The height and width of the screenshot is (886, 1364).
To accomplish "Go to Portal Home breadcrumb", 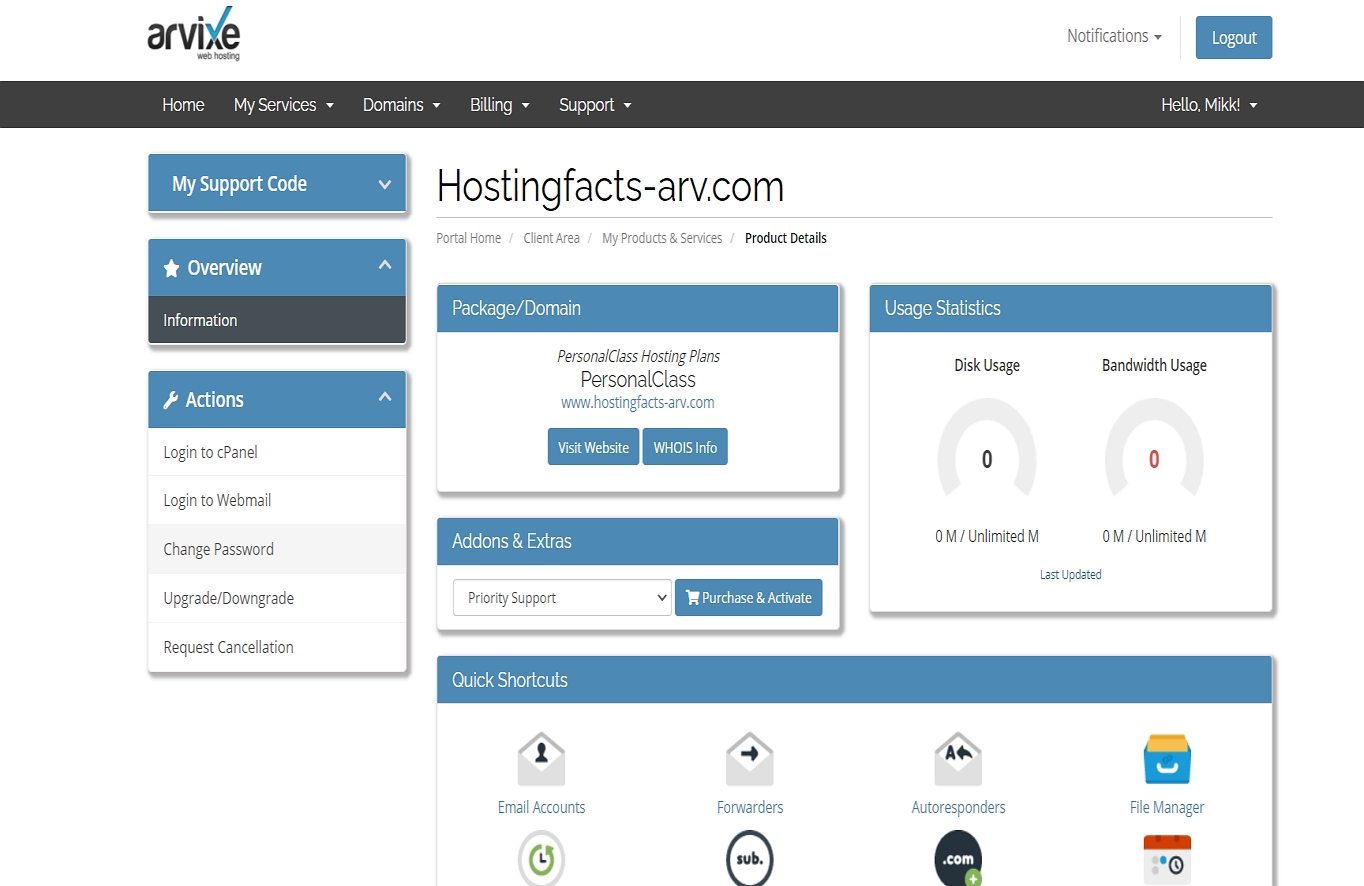I will (469, 238).
